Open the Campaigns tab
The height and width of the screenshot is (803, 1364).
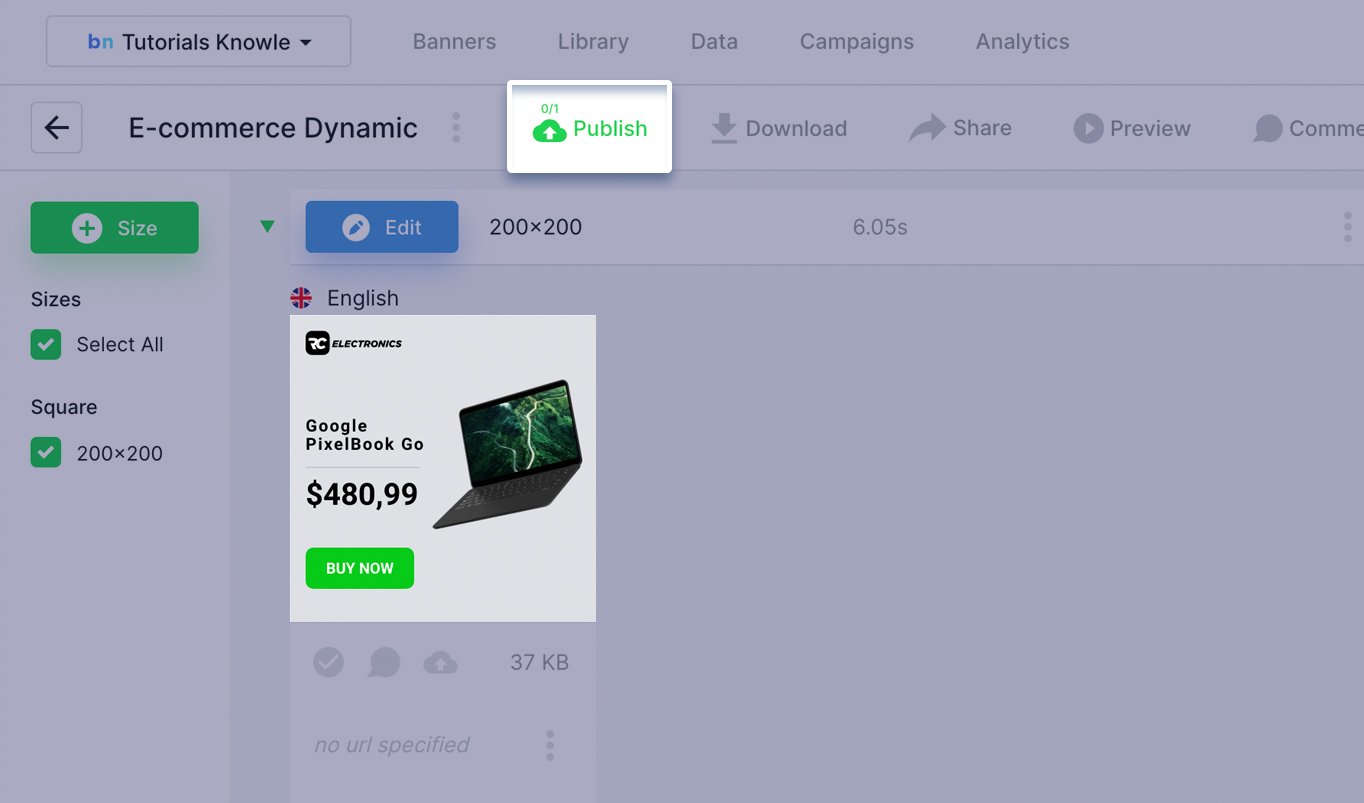click(x=856, y=42)
